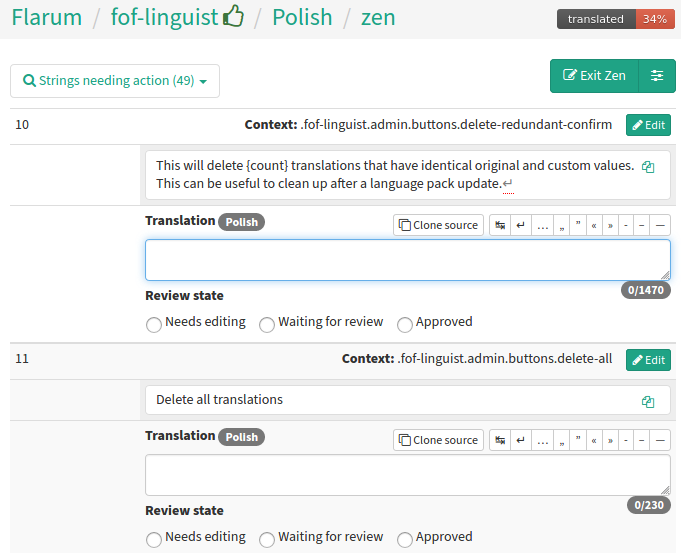Click Edit button for delete-redundant-confirm string

(648, 125)
